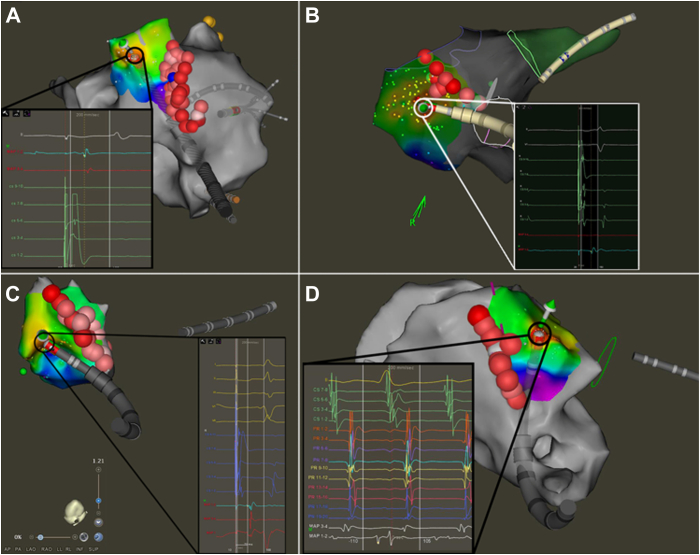700x555 pixels.
Task: Click the plus zoom-in icon above the vertical slider
Action: pos(98,470)
